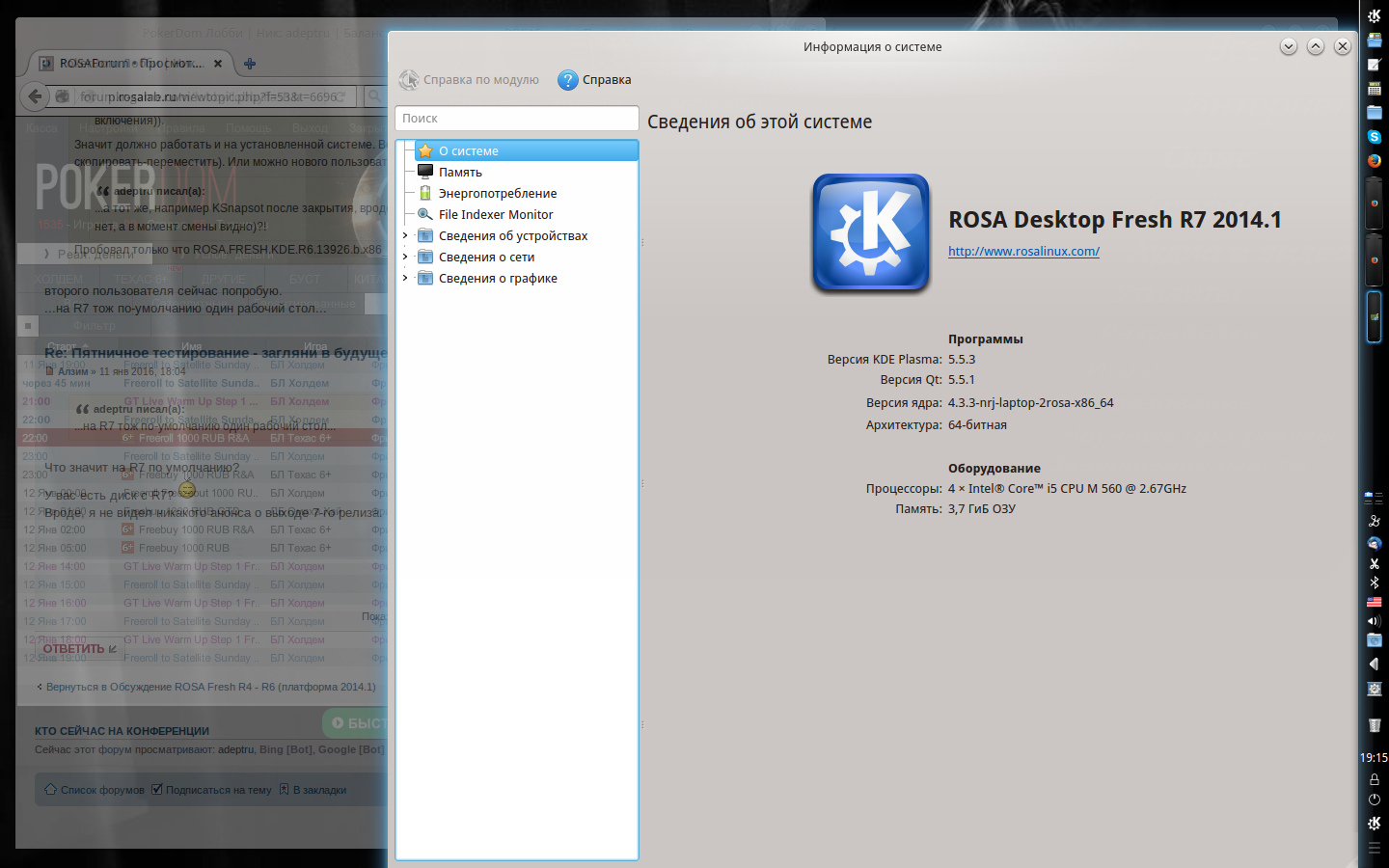The width and height of the screenshot is (1389, 868).
Task: Maximize the system information window
Action: [x=1316, y=46]
